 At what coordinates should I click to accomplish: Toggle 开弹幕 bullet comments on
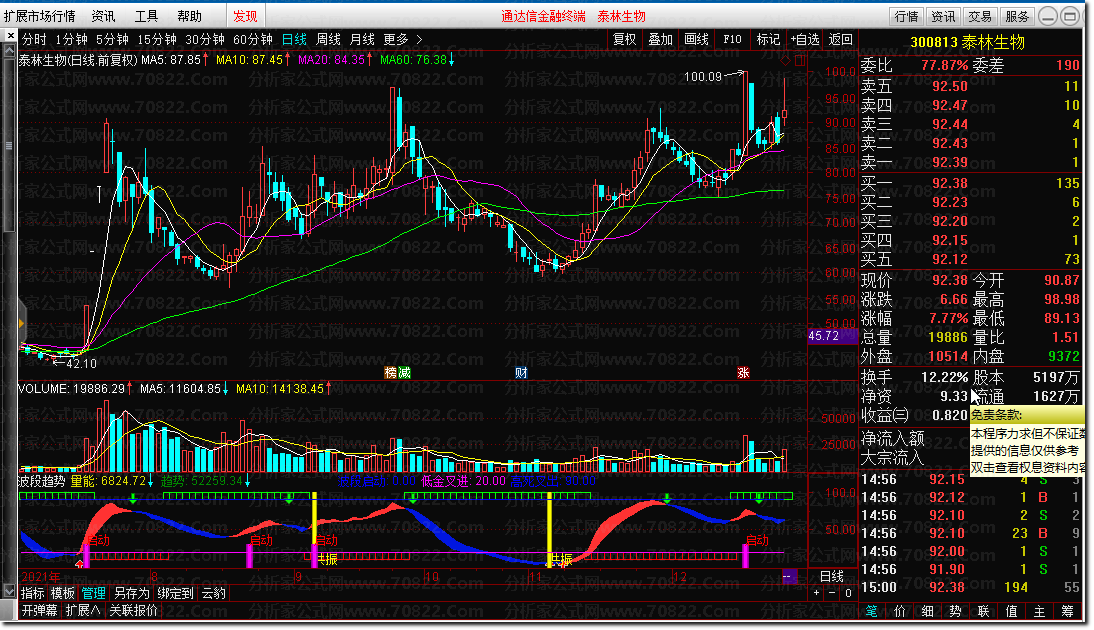pos(40,610)
